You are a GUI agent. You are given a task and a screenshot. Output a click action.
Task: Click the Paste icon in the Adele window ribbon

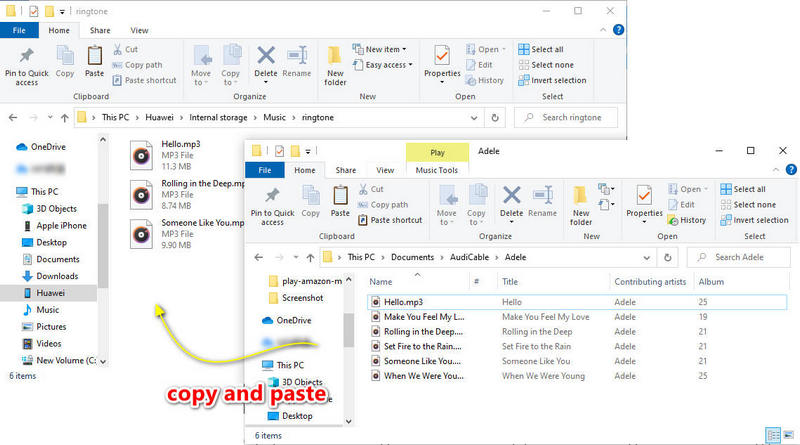(340, 201)
